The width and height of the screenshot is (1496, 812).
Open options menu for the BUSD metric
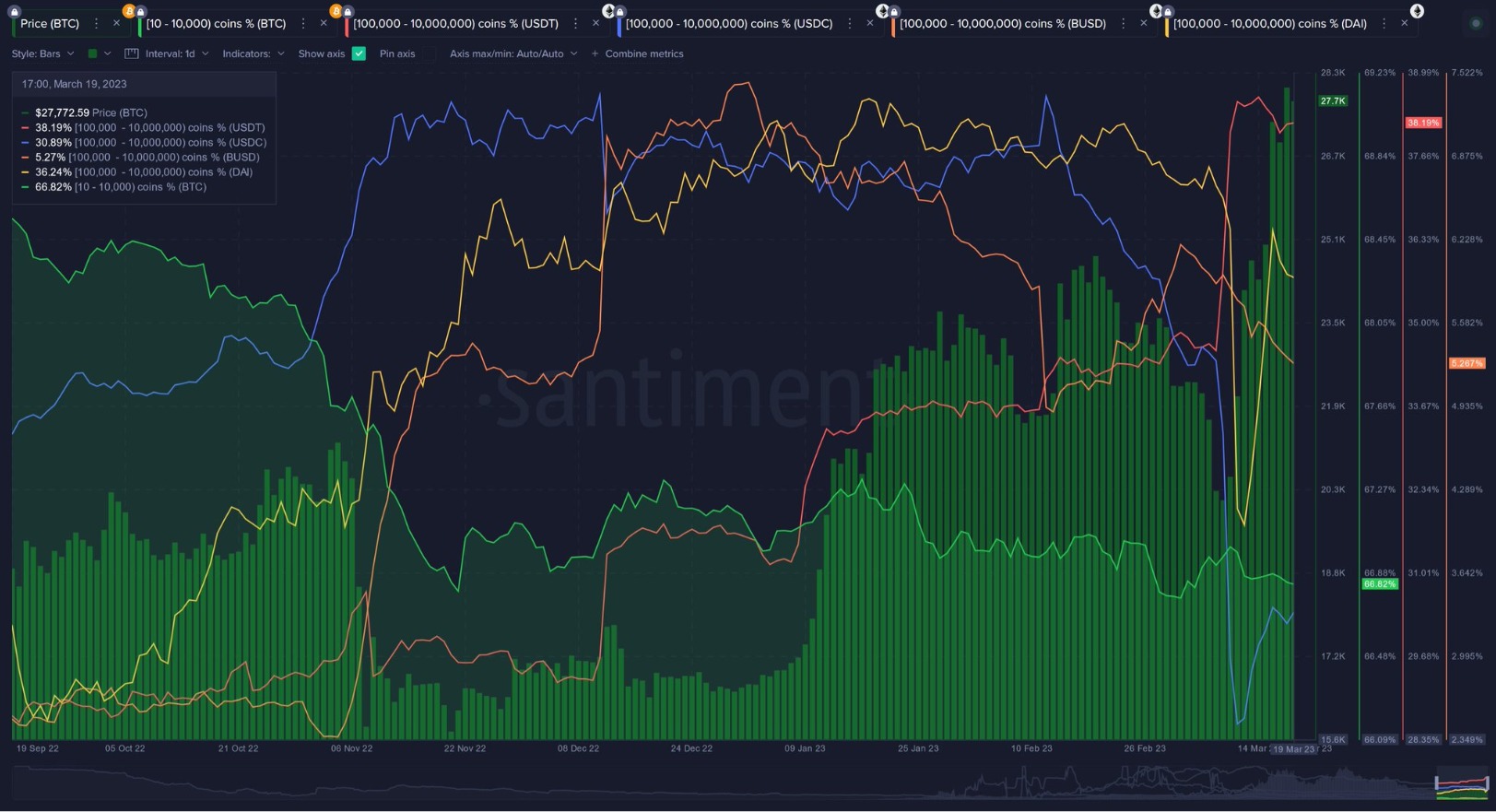click(x=1123, y=24)
